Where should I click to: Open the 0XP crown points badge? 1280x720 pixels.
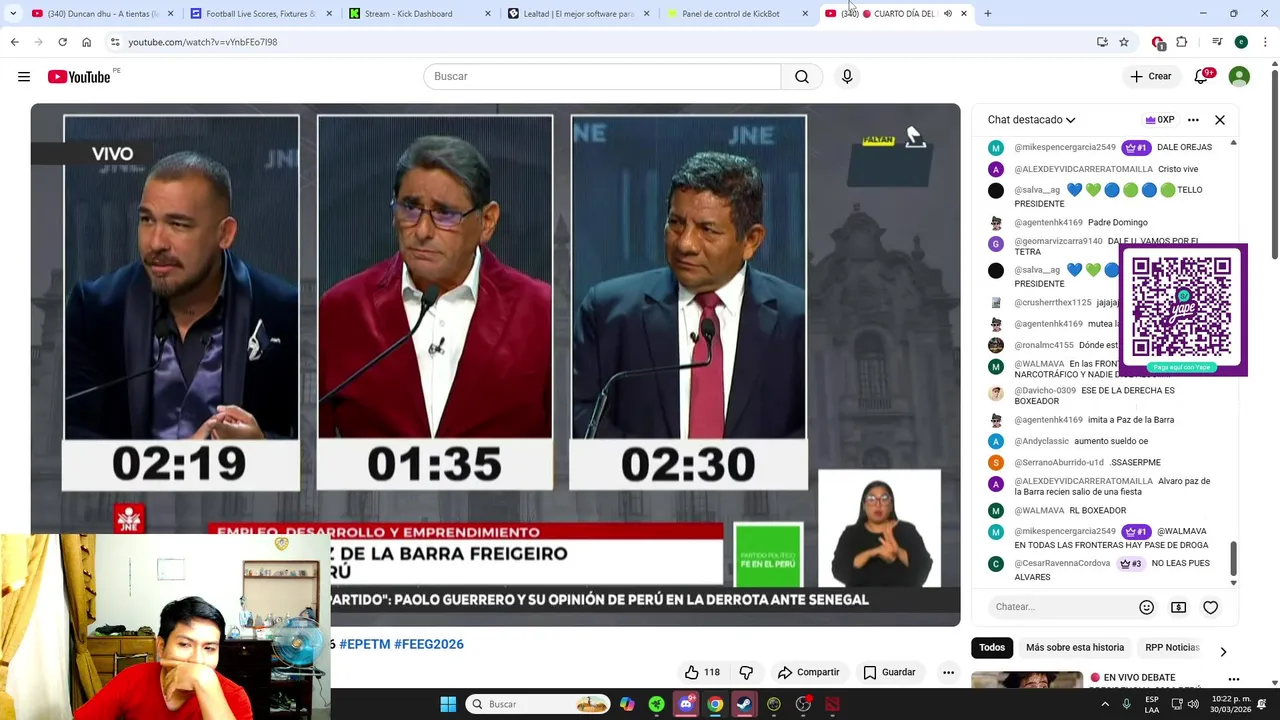pos(1160,120)
